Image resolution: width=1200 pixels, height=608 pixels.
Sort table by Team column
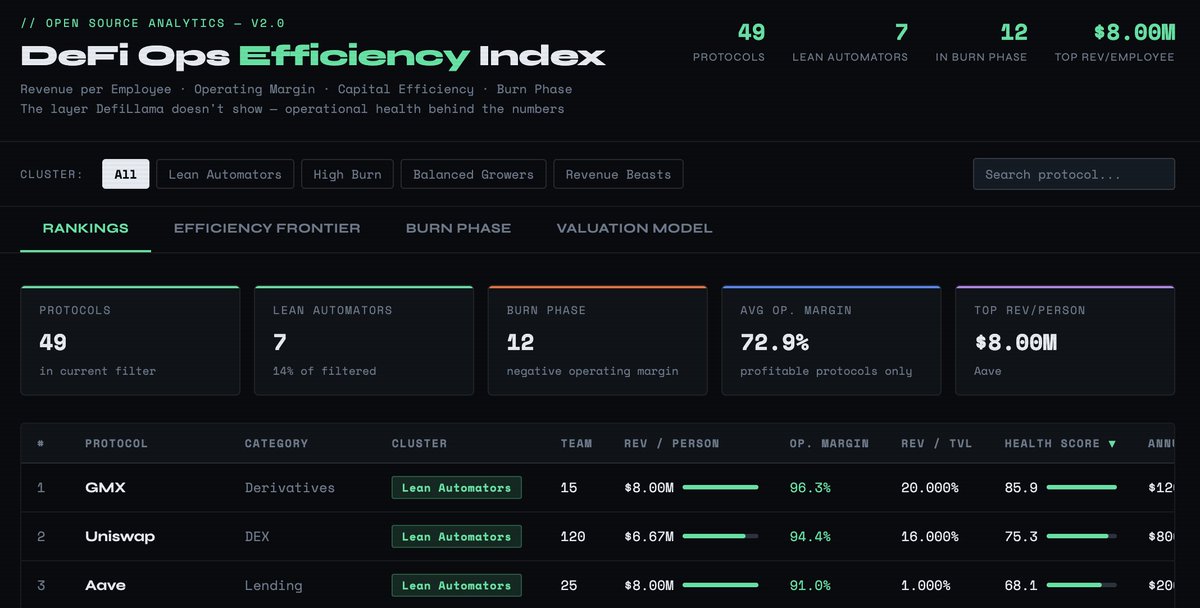[x=576, y=443]
